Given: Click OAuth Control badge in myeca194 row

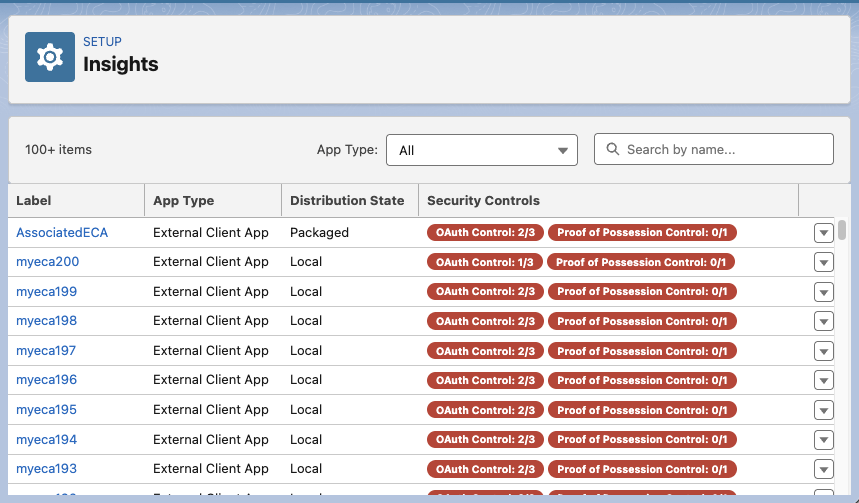Looking at the screenshot, I should [x=485, y=439].
